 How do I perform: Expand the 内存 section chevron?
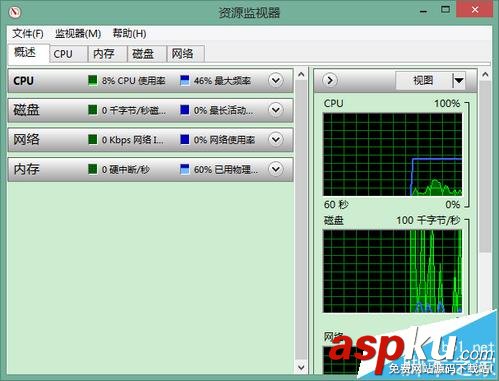point(276,169)
